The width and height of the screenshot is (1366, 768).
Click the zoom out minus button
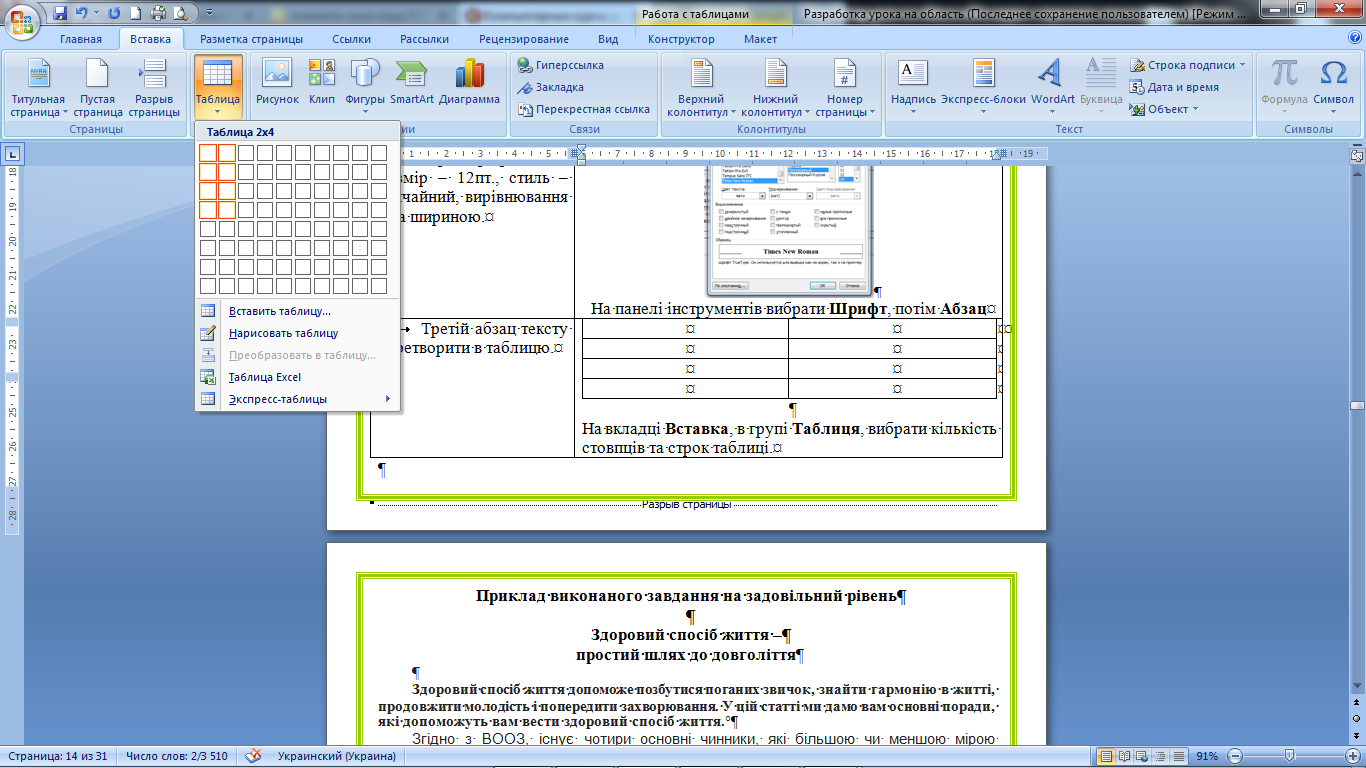pyautogui.click(x=1235, y=756)
